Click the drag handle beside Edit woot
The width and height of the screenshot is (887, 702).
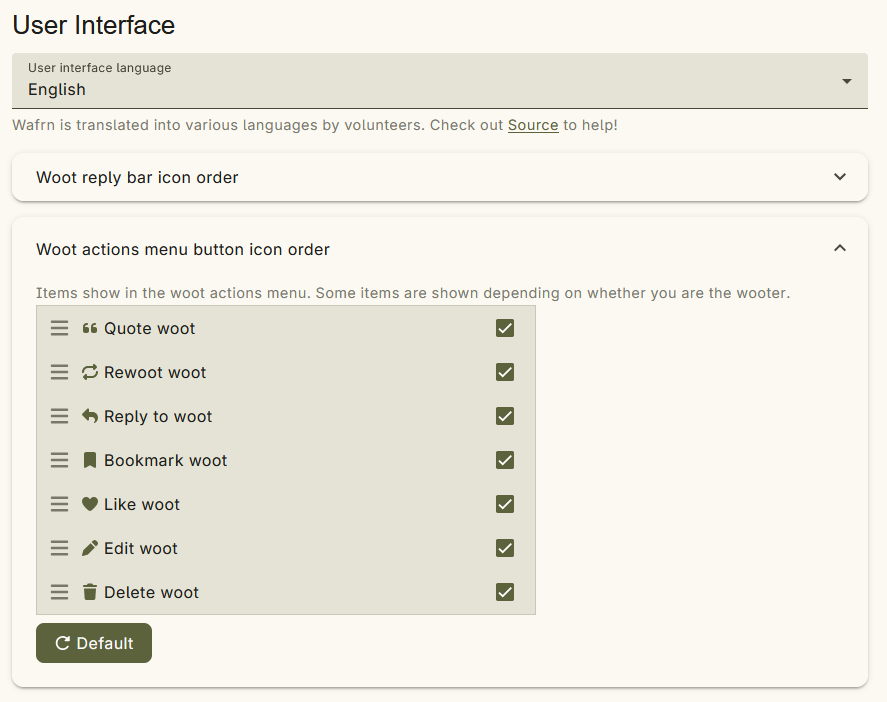point(59,548)
